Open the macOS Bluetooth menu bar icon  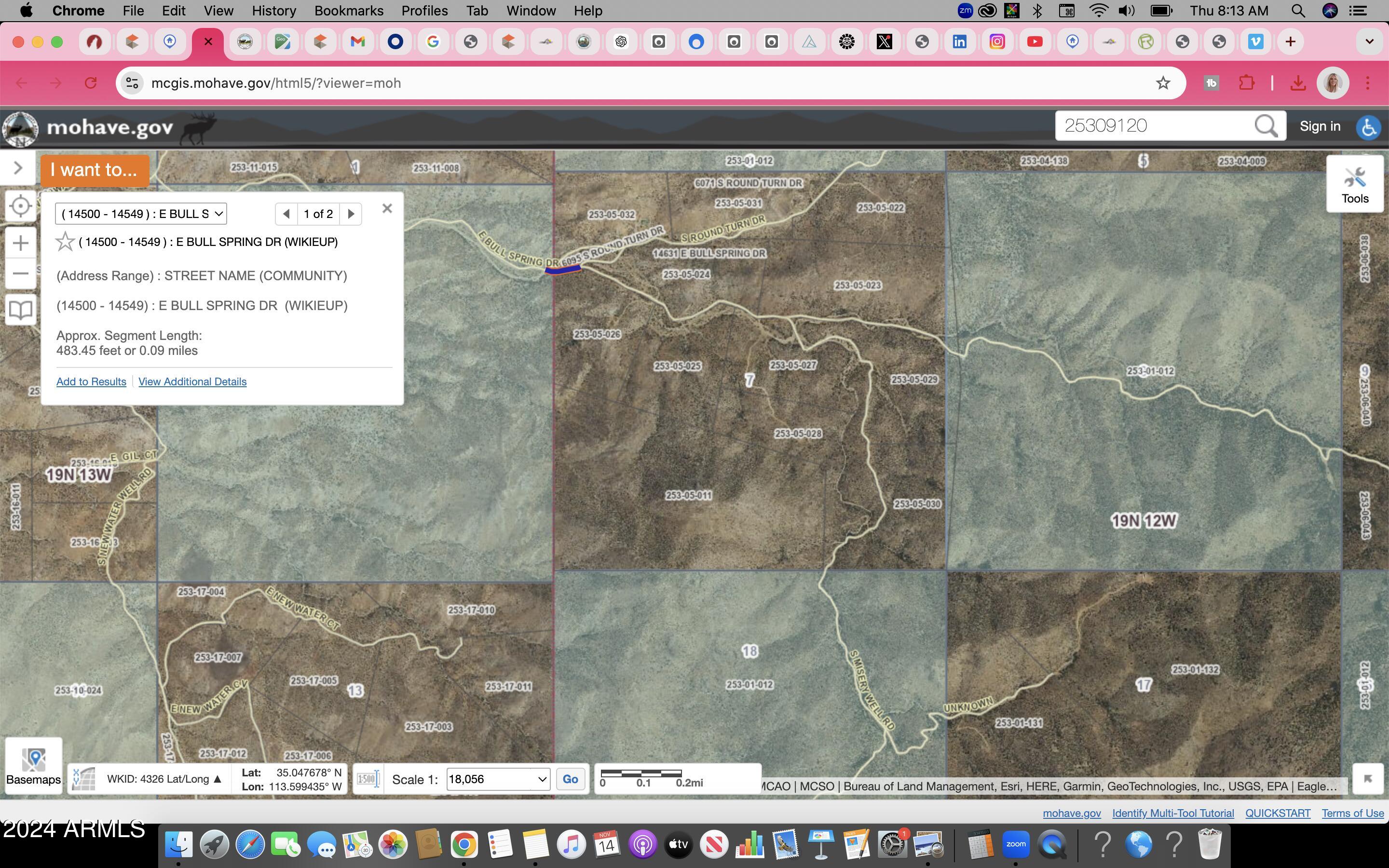(x=1037, y=10)
